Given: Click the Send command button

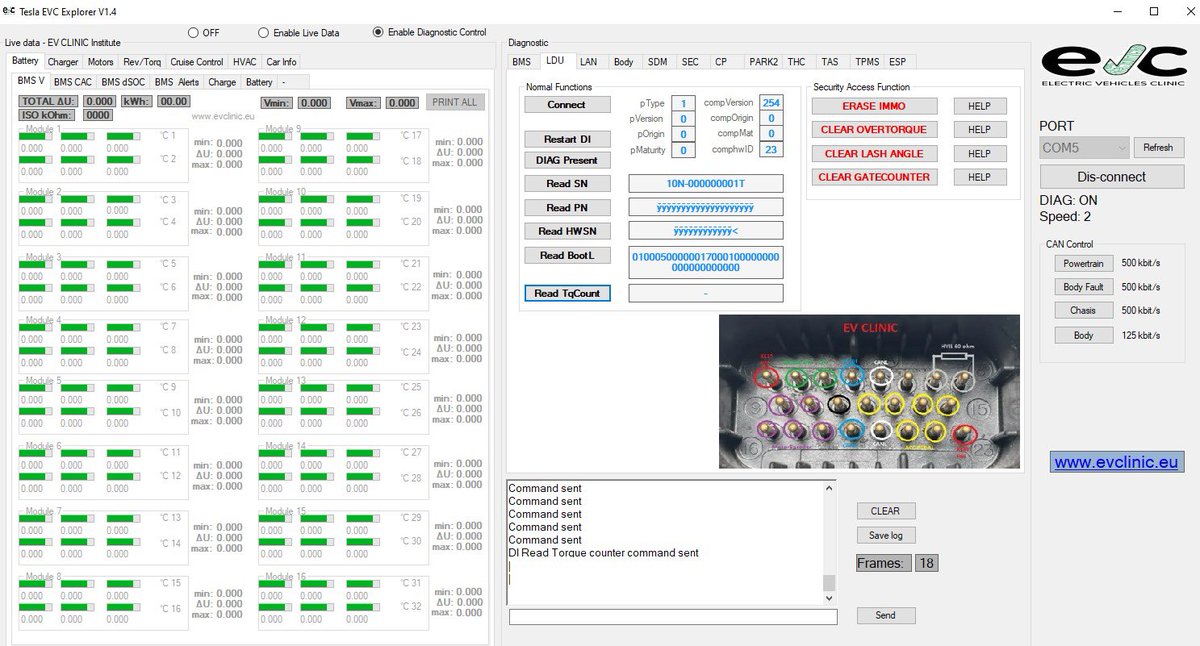Looking at the screenshot, I should [885, 615].
